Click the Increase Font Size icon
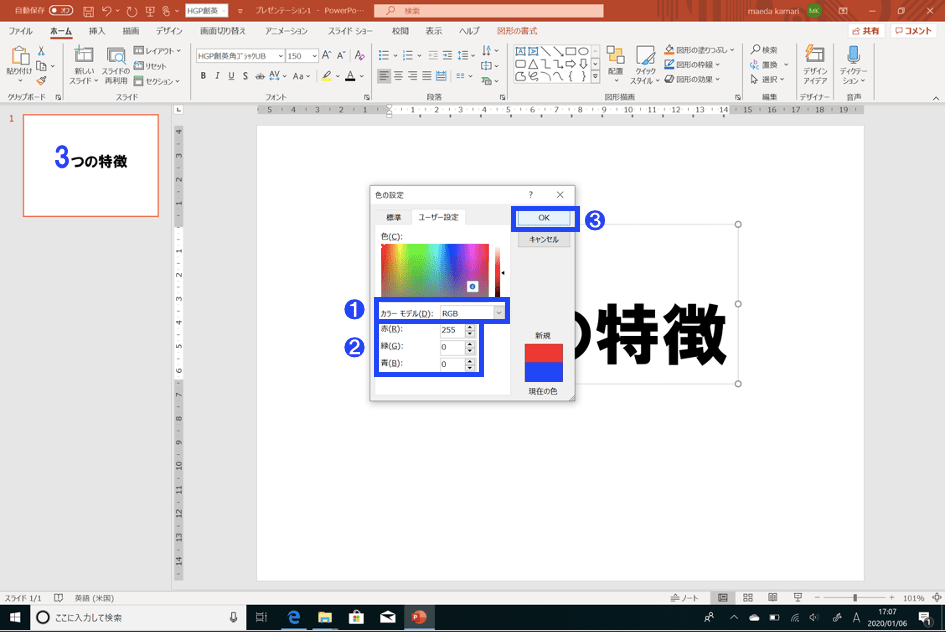Image resolution: width=946 pixels, height=632 pixels. [x=326, y=55]
